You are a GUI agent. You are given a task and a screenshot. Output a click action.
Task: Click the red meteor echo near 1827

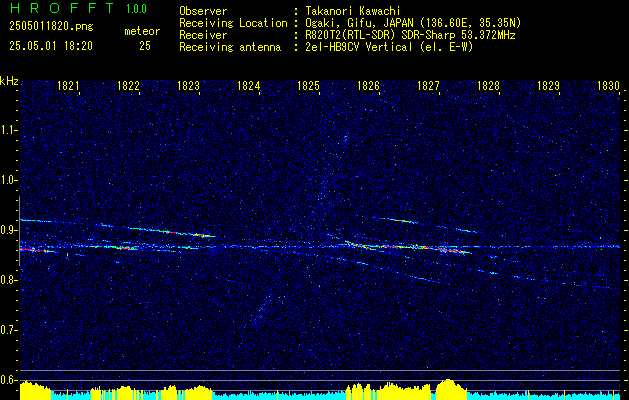449,250
